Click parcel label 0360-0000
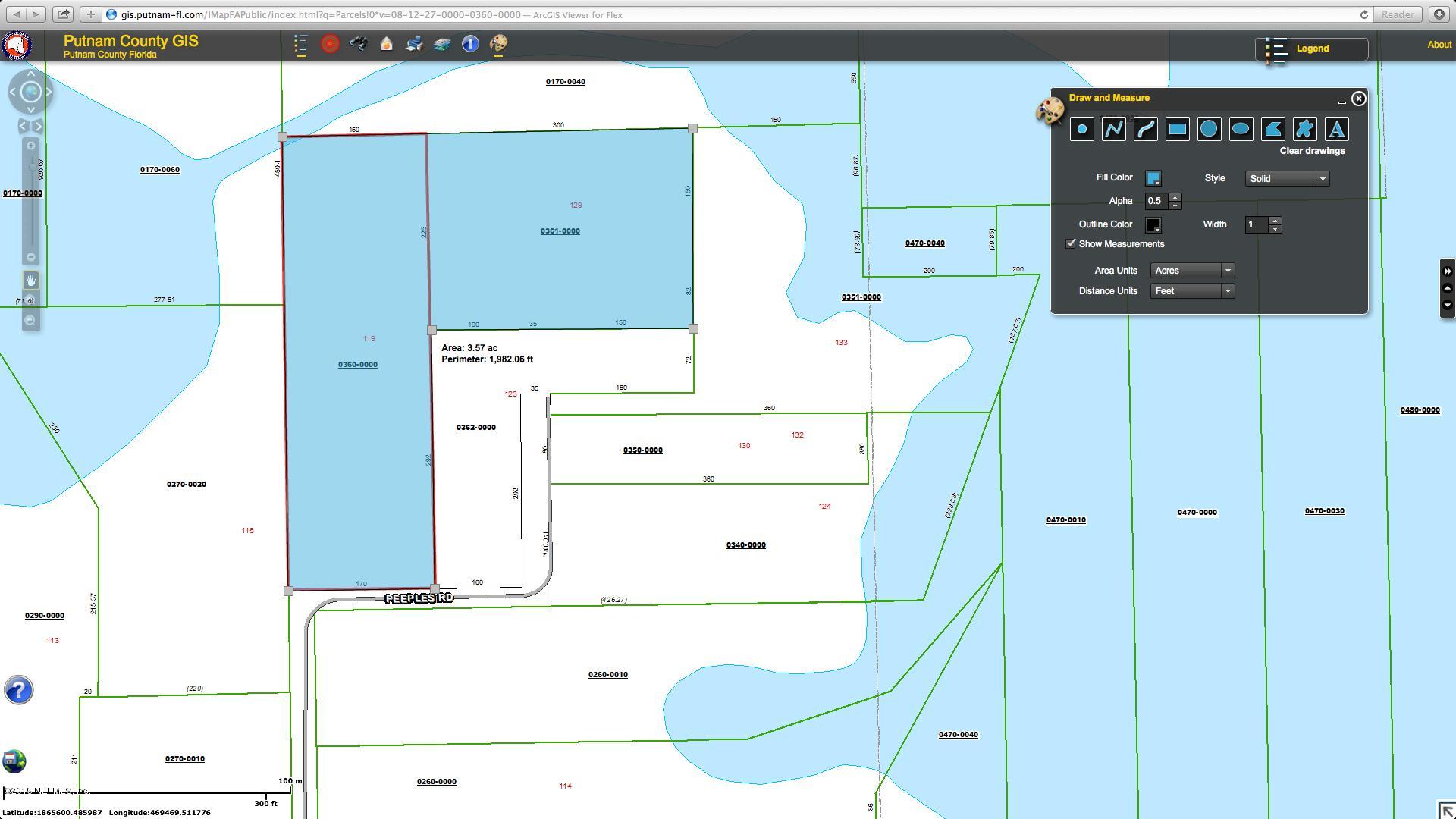 coord(358,365)
